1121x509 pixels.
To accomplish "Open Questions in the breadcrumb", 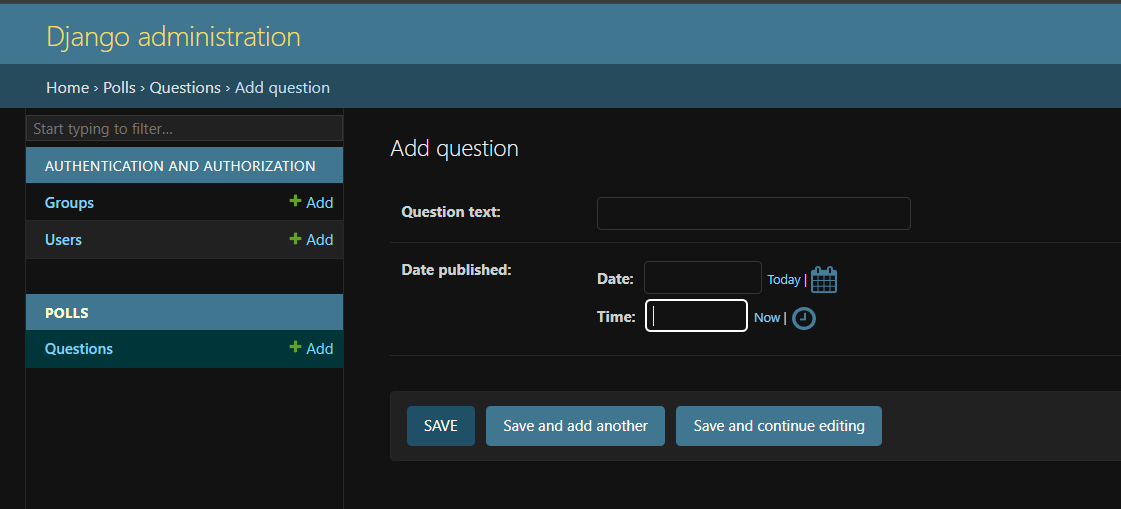I will click(x=185, y=87).
